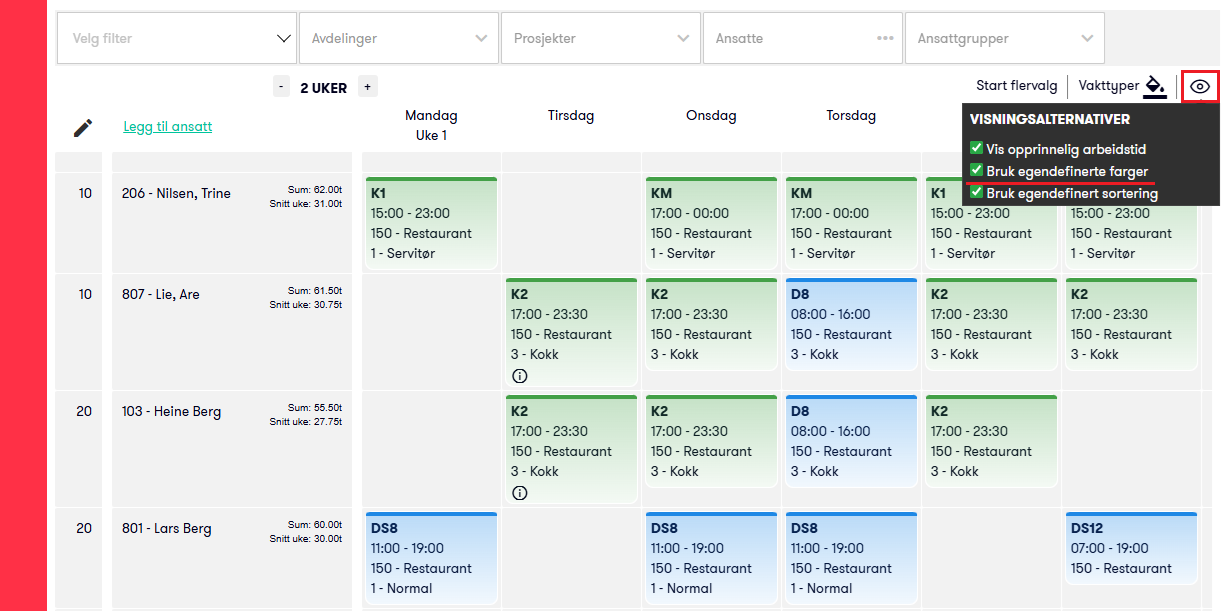Expand the Avdelinger dropdown
Viewport: 1225px width, 611px height.
coord(398,38)
